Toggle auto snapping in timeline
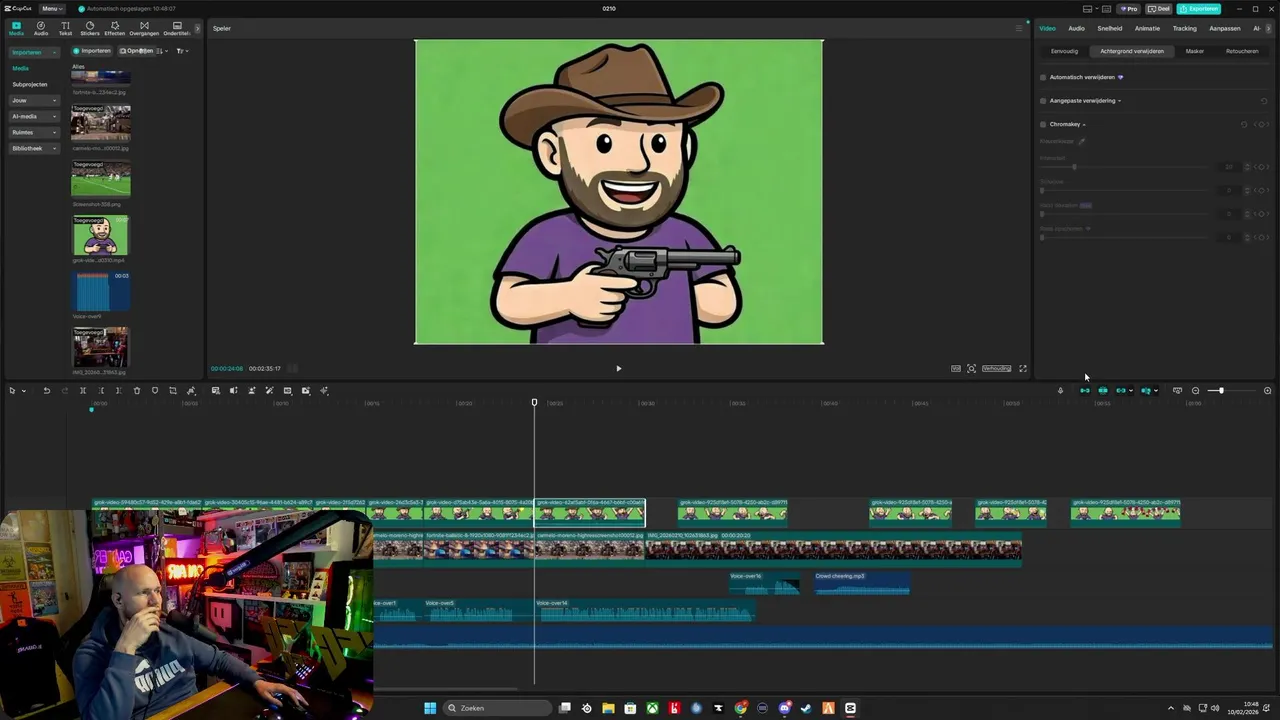 1103,390
